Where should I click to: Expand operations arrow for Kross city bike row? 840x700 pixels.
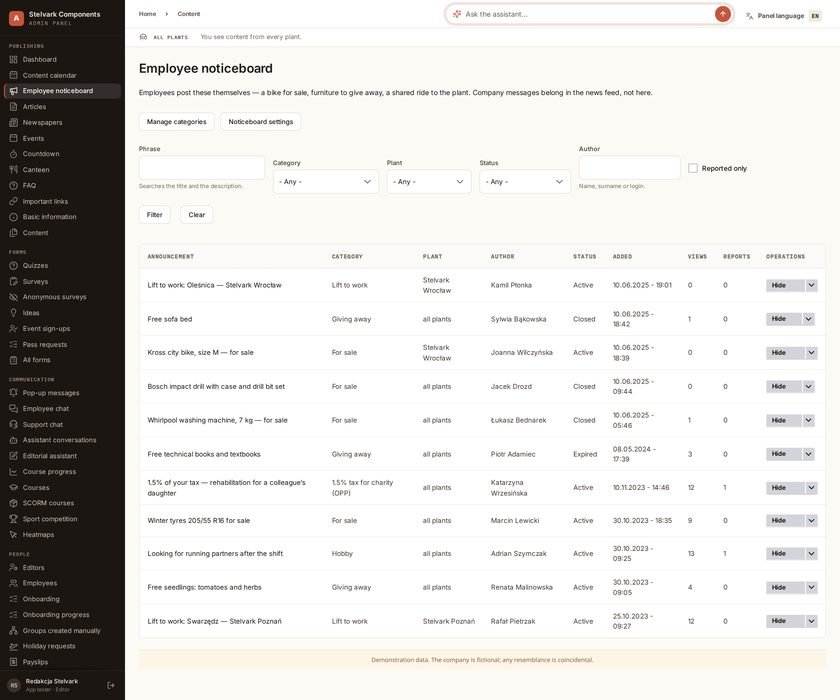(812, 353)
